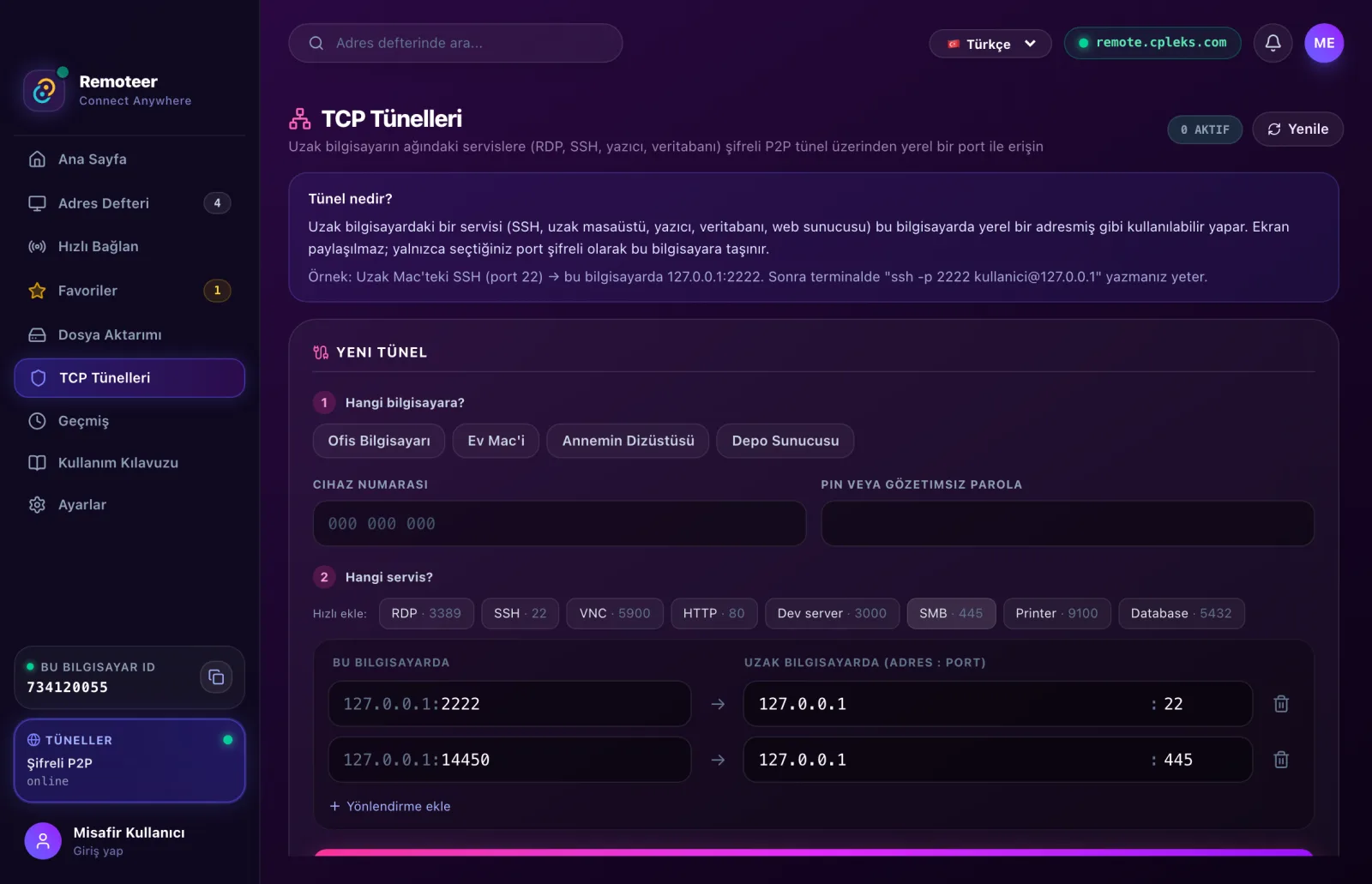
Task: Click the 0 AKTIF badge
Action: (1205, 129)
